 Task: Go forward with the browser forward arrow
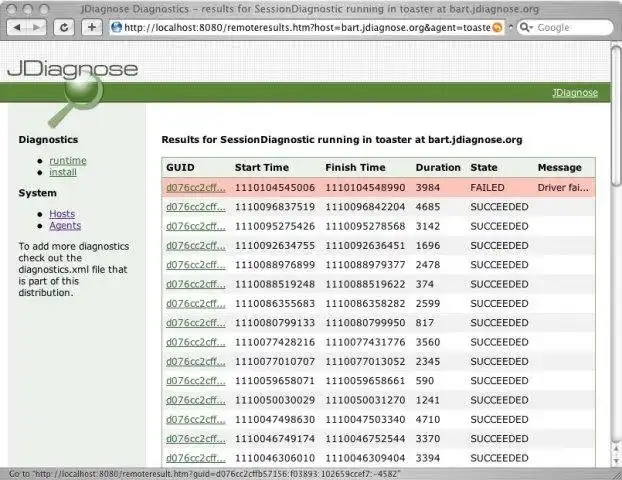(36, 27)
